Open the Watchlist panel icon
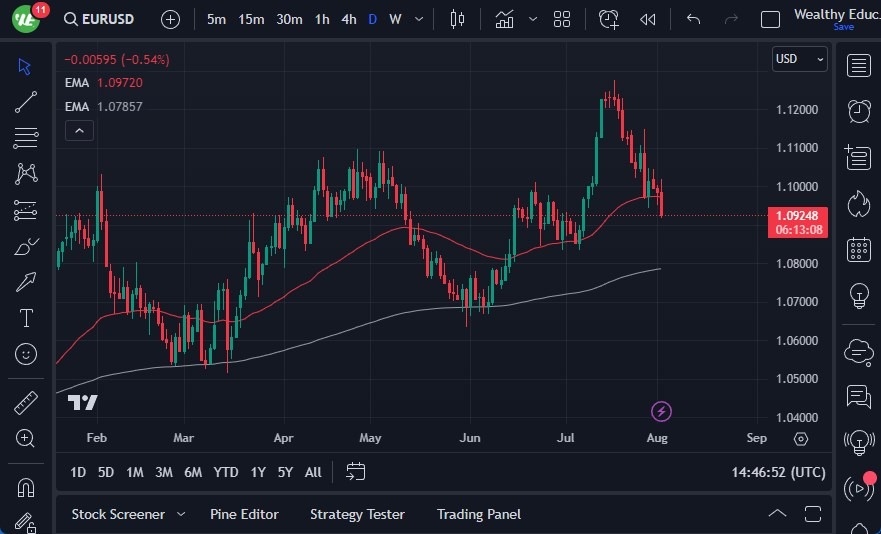The image size is (881, 534). click(x=858, y=65)
